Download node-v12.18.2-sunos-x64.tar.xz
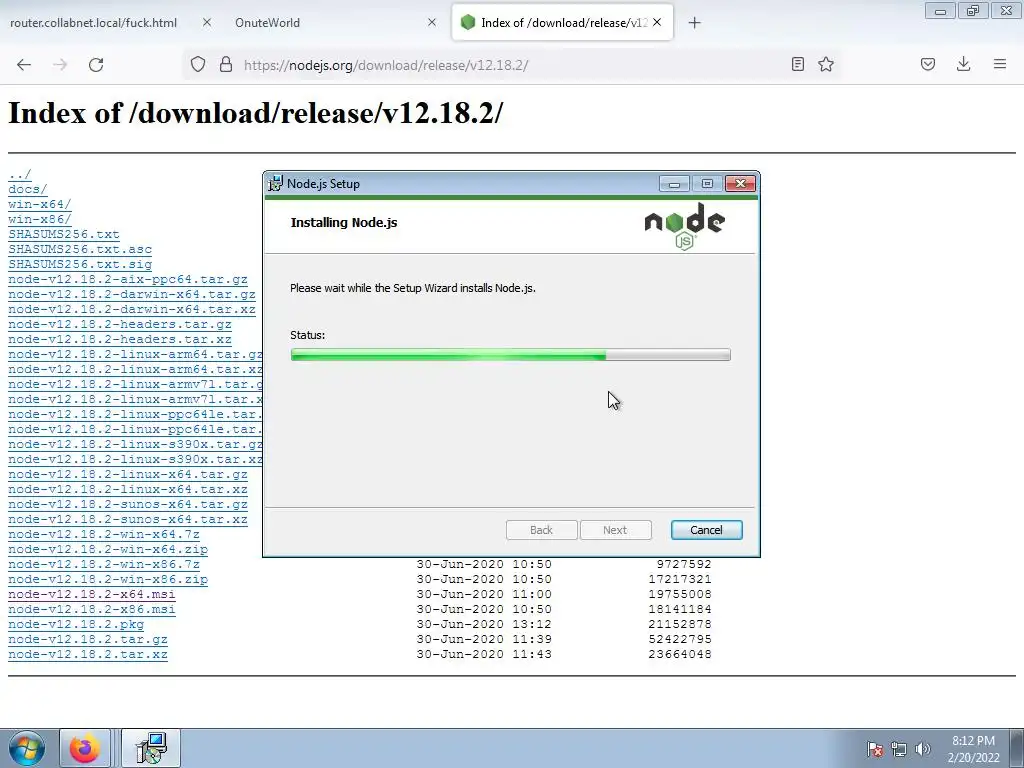The width and height of the screenshot is (1024, 768). 128,520
